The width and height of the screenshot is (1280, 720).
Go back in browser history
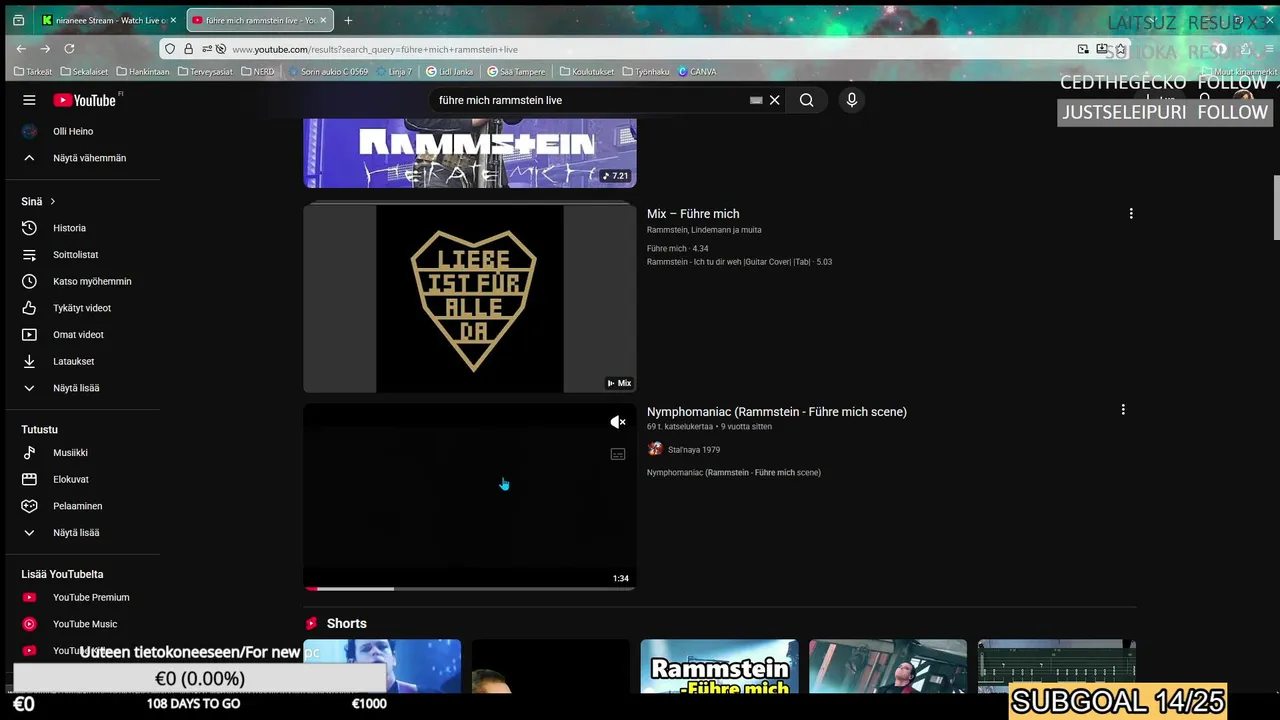[21, 48]
